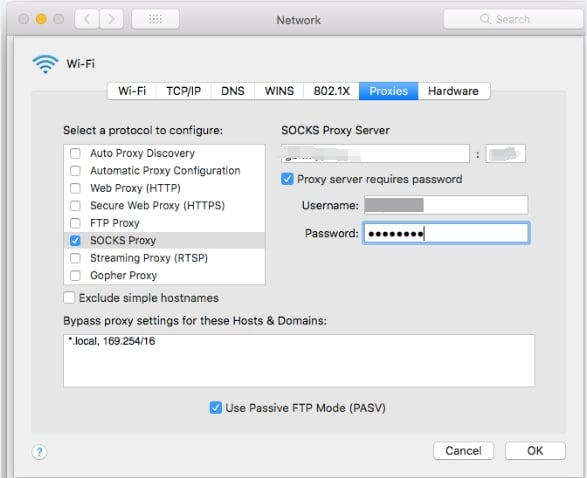The image size is (587, 478).
Task: Enable Auto Proxy Discovery checkbox
Action: [75, 153]
